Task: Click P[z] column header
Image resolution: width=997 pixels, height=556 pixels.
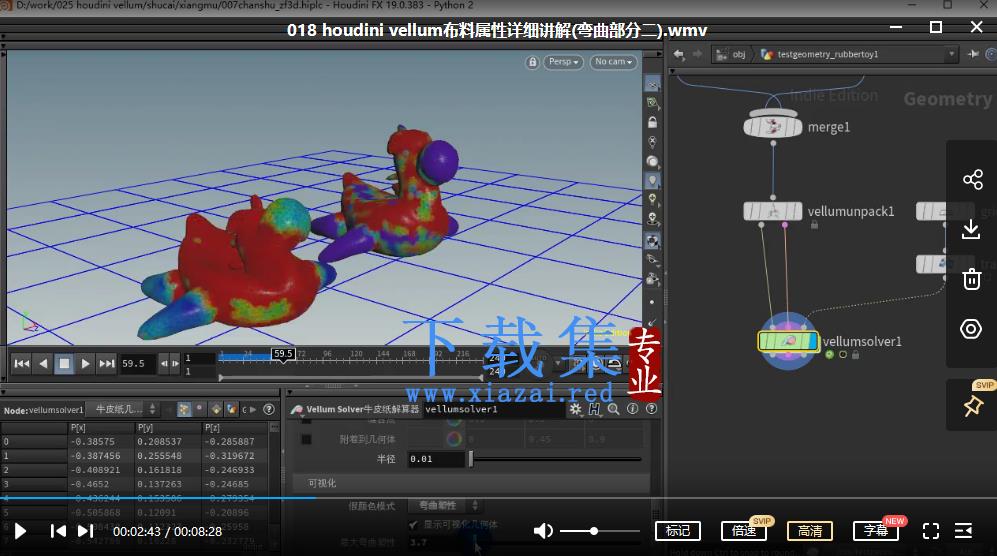Action: pos(235,427)
